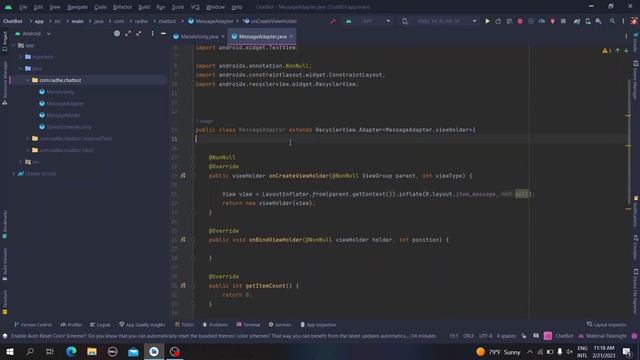Toggle the Gradle tool window on right edge

tap(636, 42)
